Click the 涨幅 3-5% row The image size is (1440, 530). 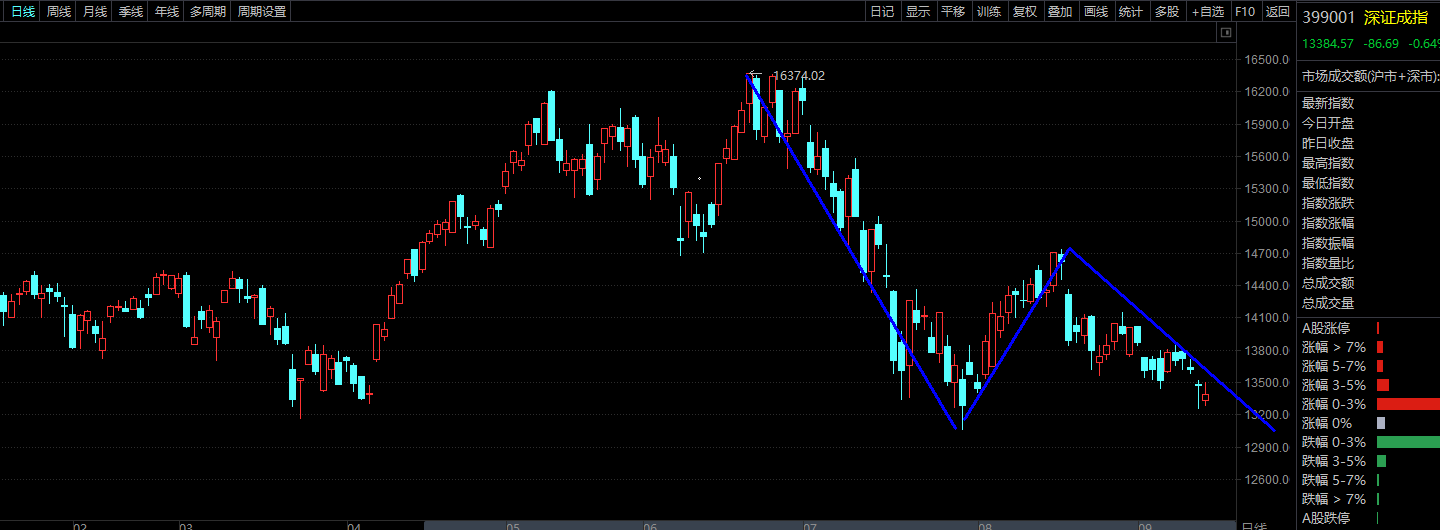pyautogui.click(x=1370, y=385)
